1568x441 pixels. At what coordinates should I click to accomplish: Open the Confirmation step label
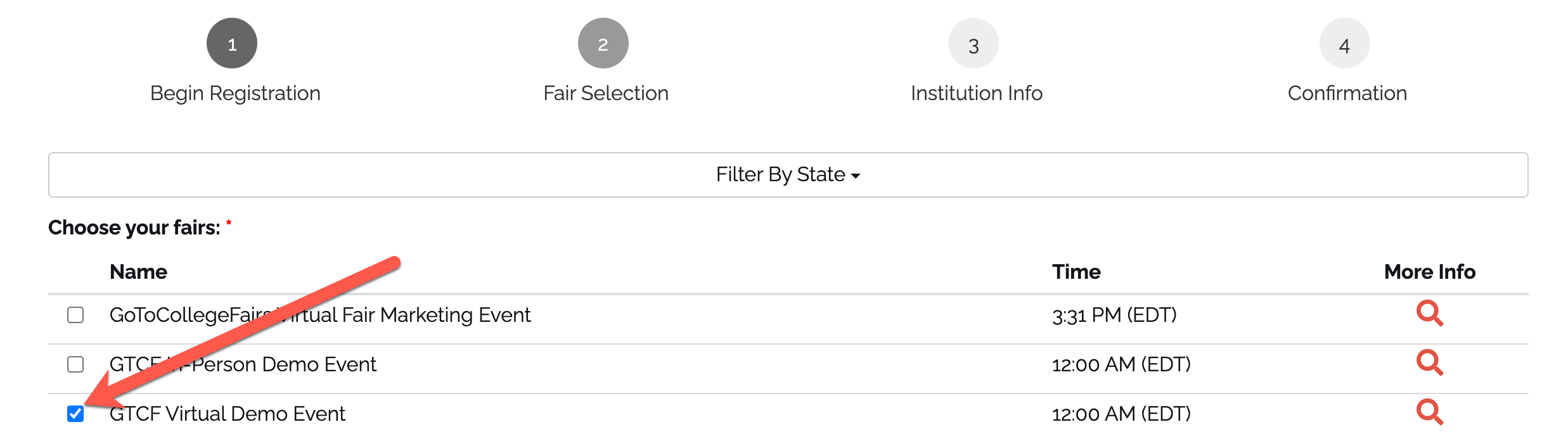pyautogui.click(x=1347, y=93)
